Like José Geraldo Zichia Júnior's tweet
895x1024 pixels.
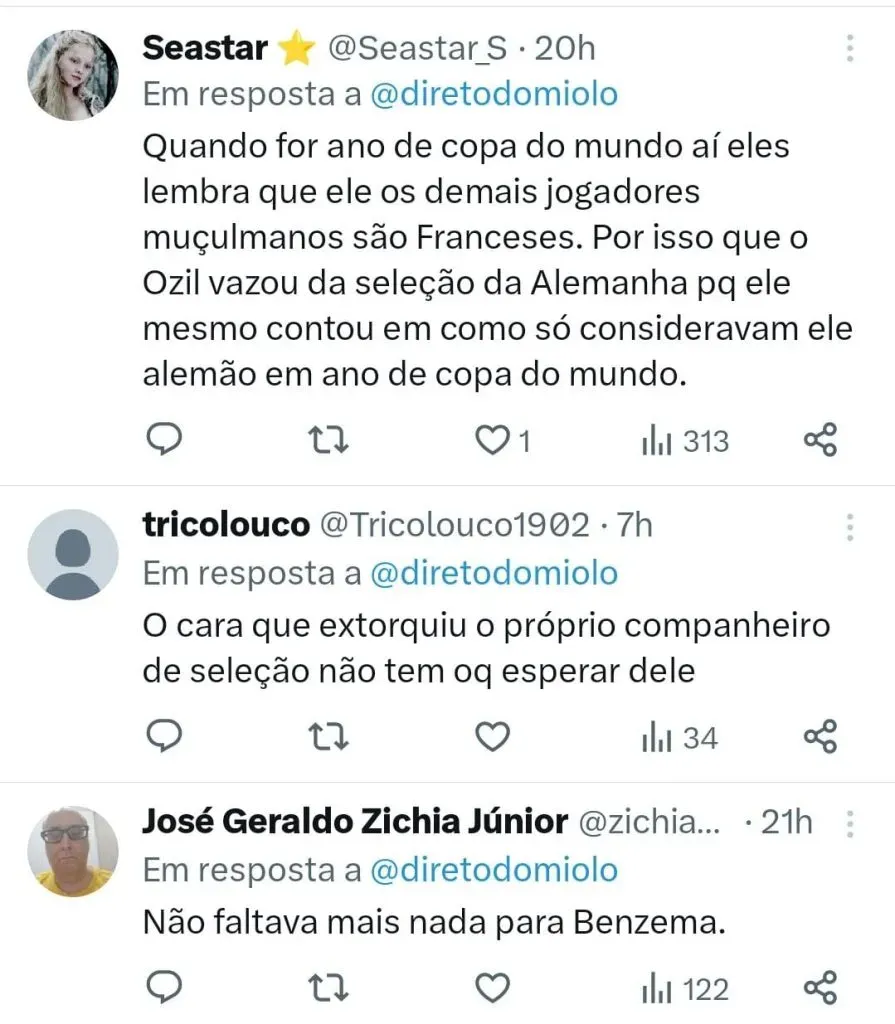491,989
